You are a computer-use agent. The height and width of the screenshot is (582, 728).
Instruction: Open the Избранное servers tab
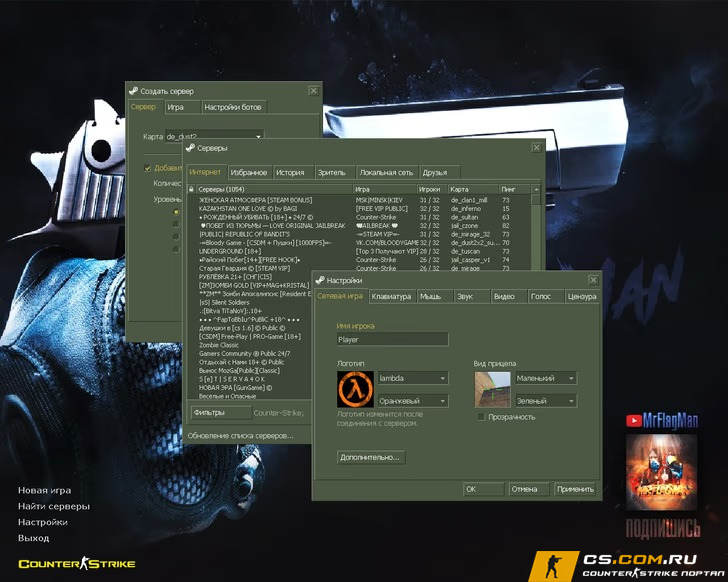coord(249,172)
